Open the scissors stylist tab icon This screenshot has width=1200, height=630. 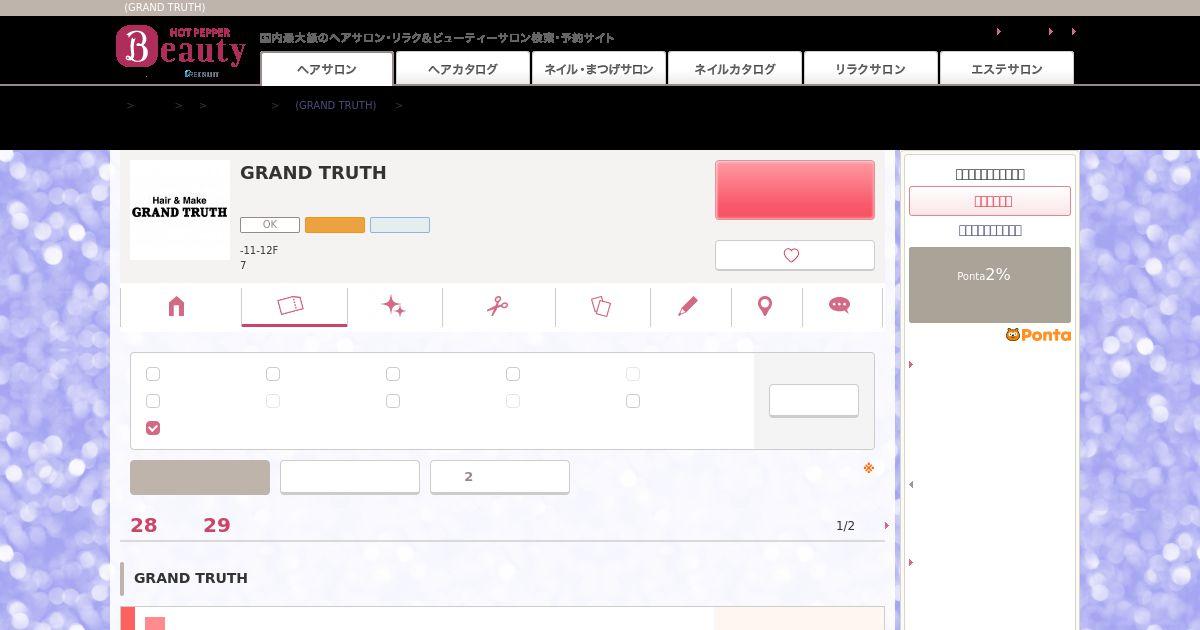(x=498, y=306)
